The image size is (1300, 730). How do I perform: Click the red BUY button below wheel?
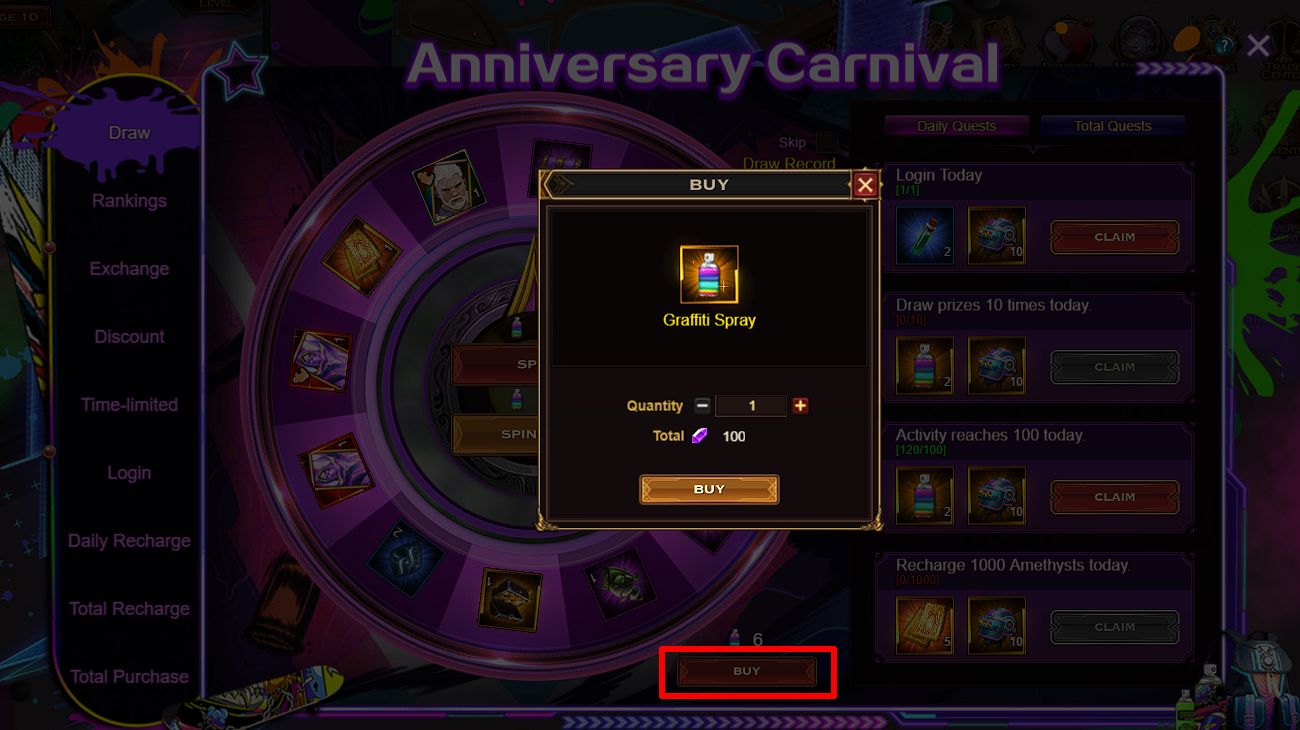point(747,672)
